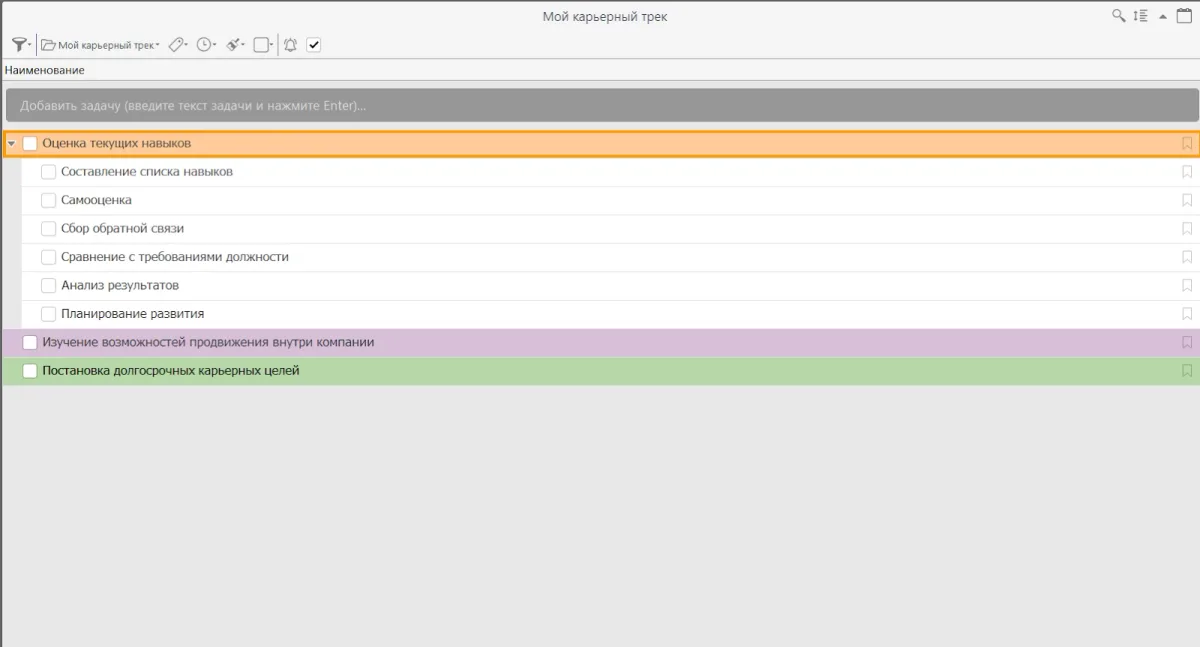The width and height of the screenshot is (1200, 647).
Task: Open the filter funnel menu
Action: [x=19, y=45]
